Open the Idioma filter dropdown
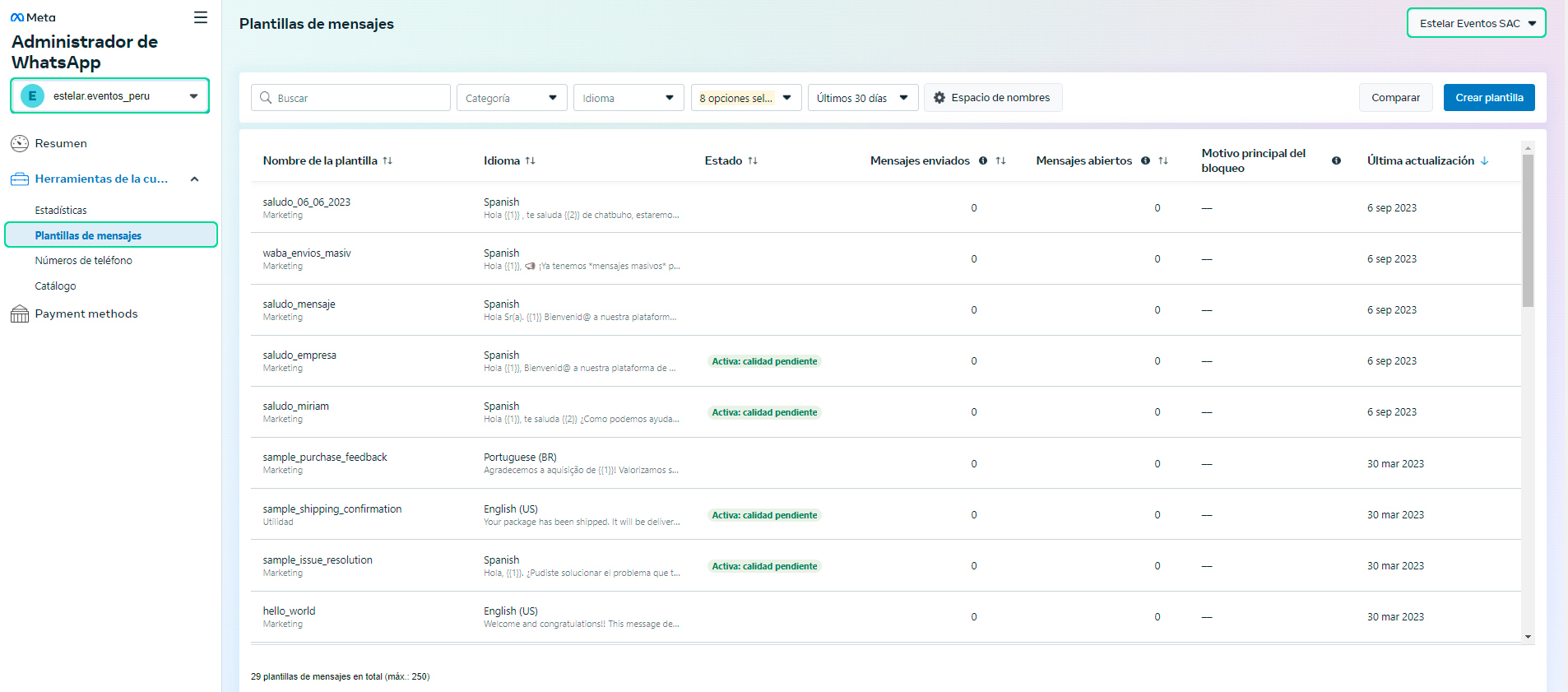The height and width of the screenshot is (692, 1568). (x=628, y=98)
